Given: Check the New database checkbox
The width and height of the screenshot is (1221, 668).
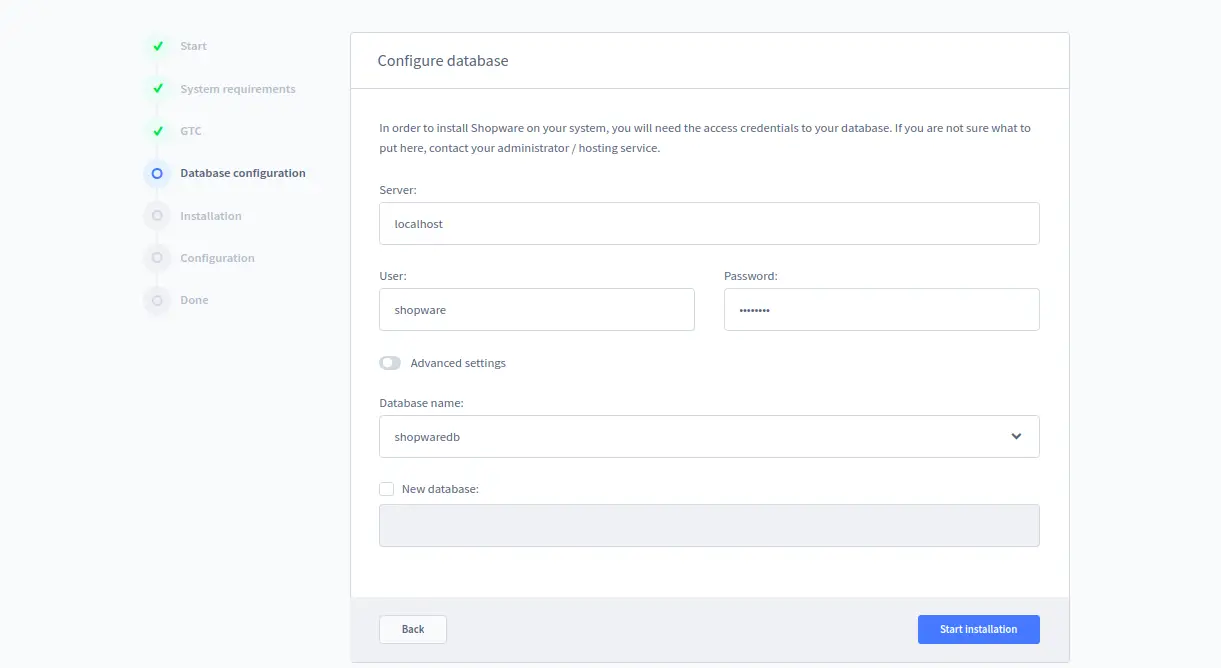Looking at the screenshot, I should tap(386, 489).
